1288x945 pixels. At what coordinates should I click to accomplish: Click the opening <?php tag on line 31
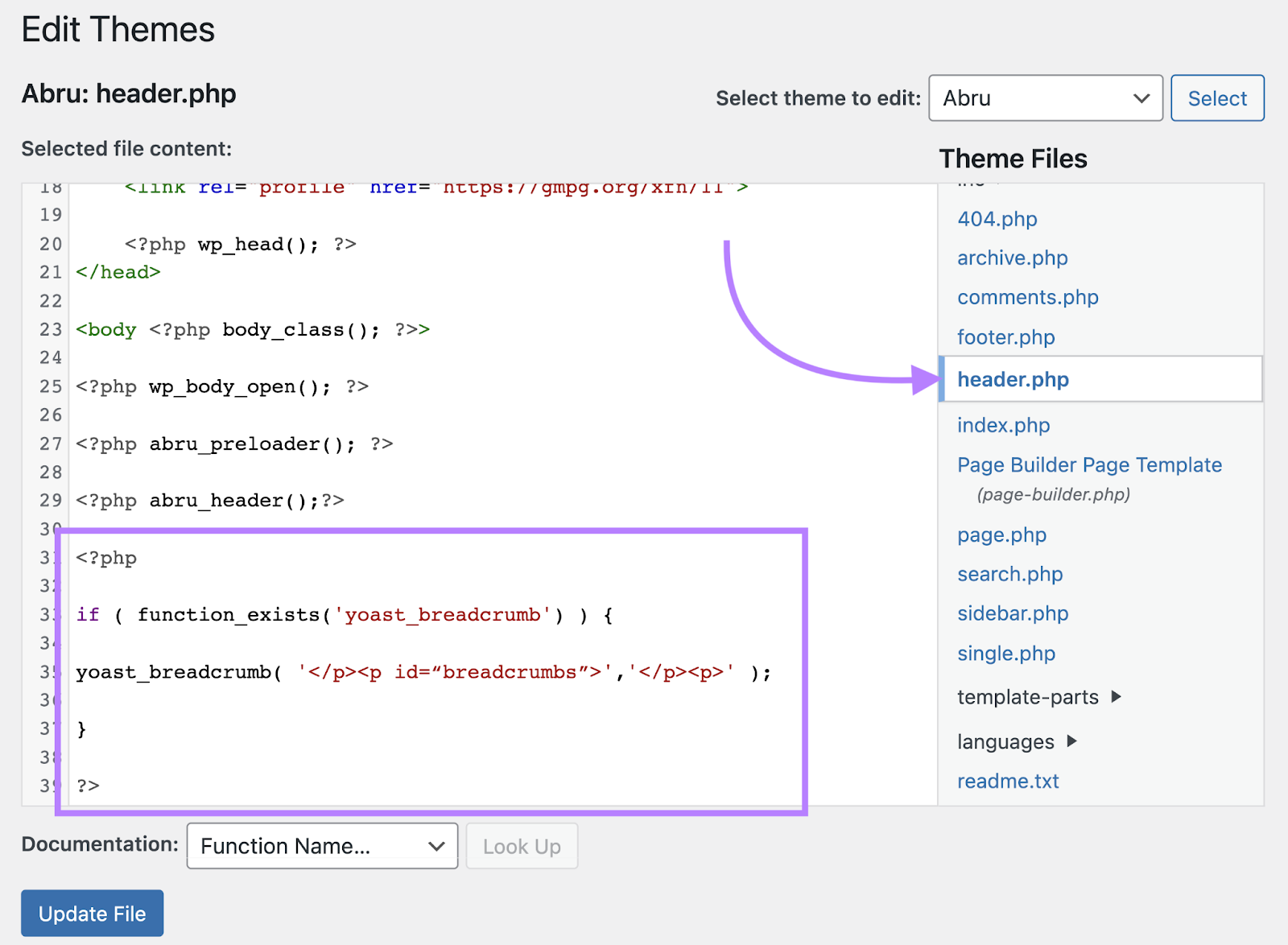tap(106, 558)
